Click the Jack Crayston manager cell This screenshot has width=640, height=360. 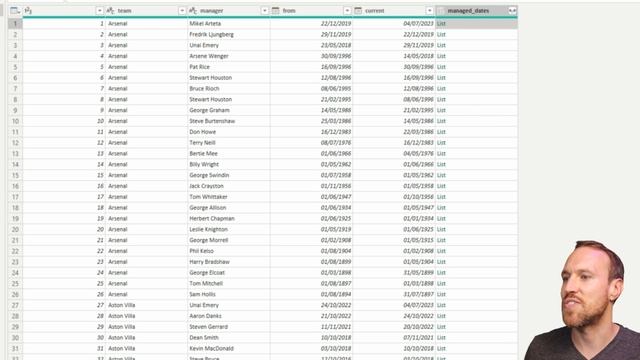pyautogui.click(x=229, y=186)
